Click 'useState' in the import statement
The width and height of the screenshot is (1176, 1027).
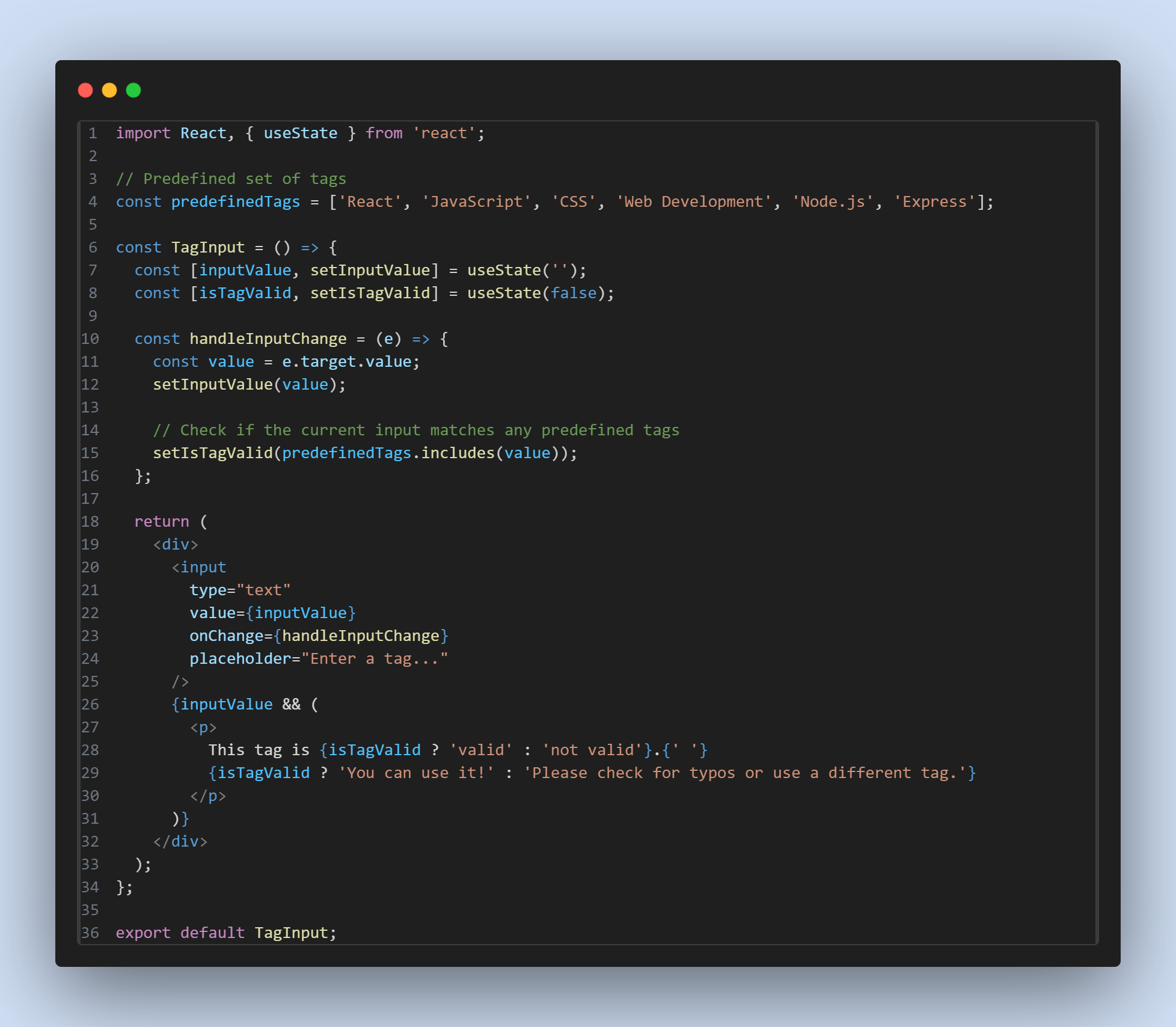(x=301, y=133)
